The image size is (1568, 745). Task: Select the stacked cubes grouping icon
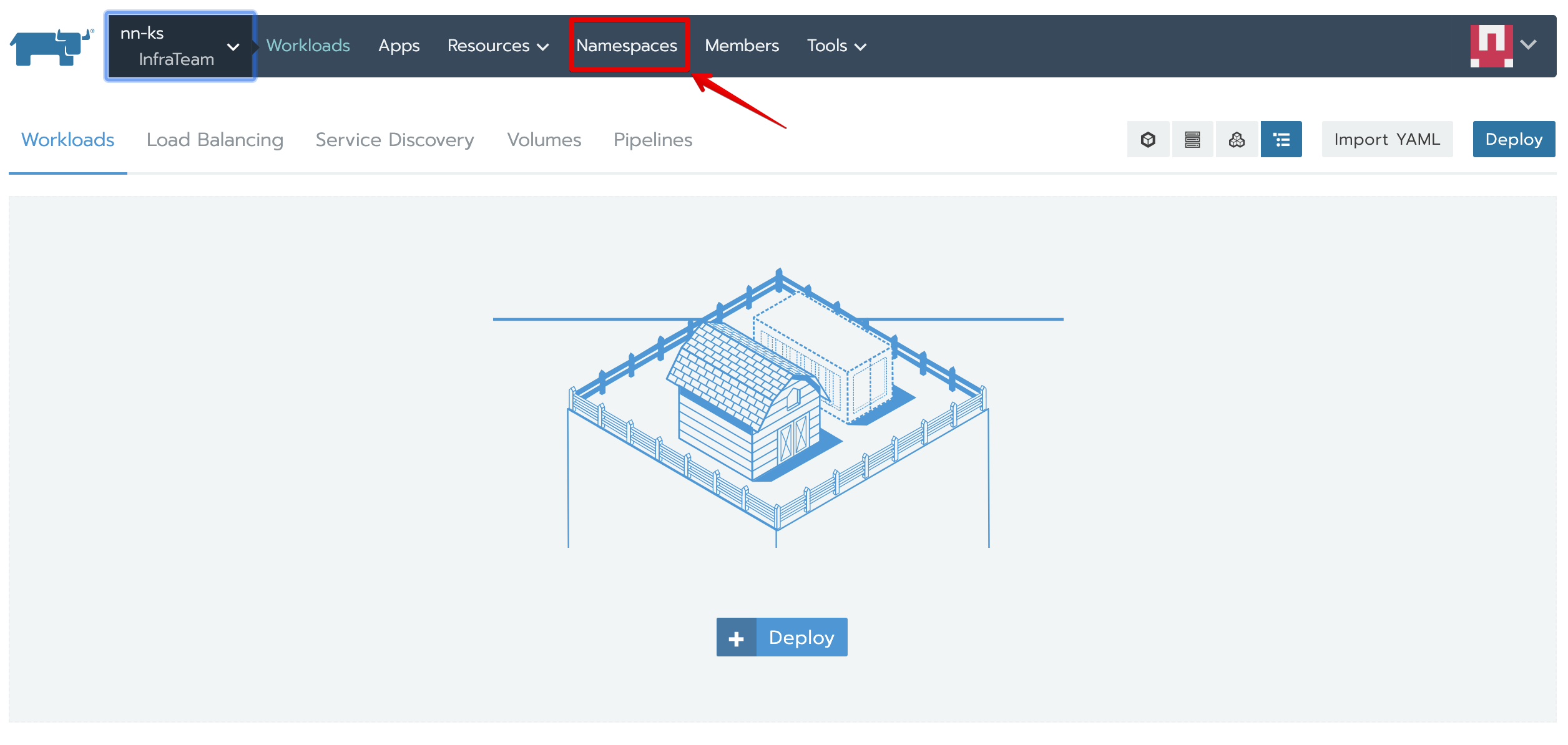pos(1237,139)
